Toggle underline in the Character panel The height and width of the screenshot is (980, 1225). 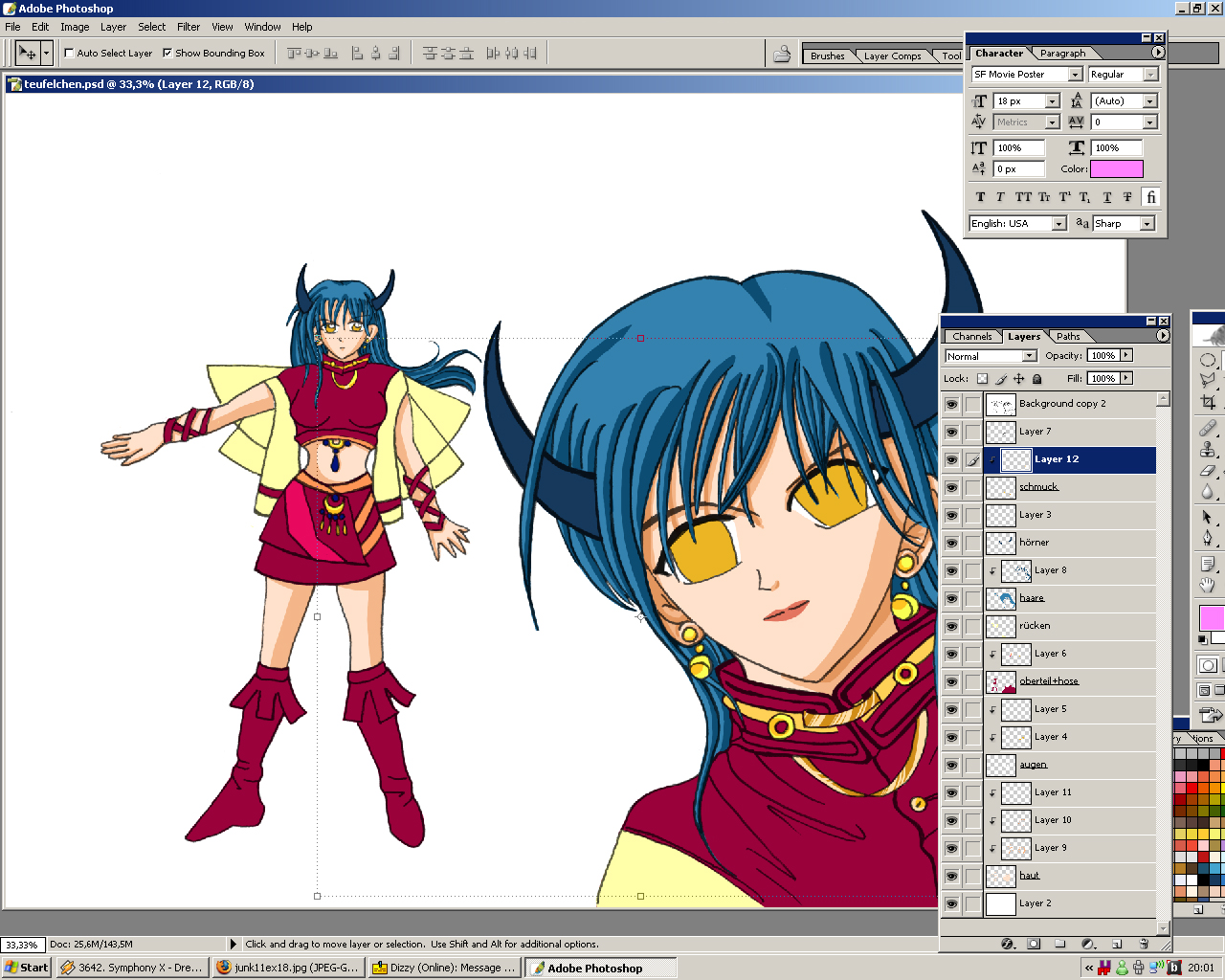(1107, 197)
